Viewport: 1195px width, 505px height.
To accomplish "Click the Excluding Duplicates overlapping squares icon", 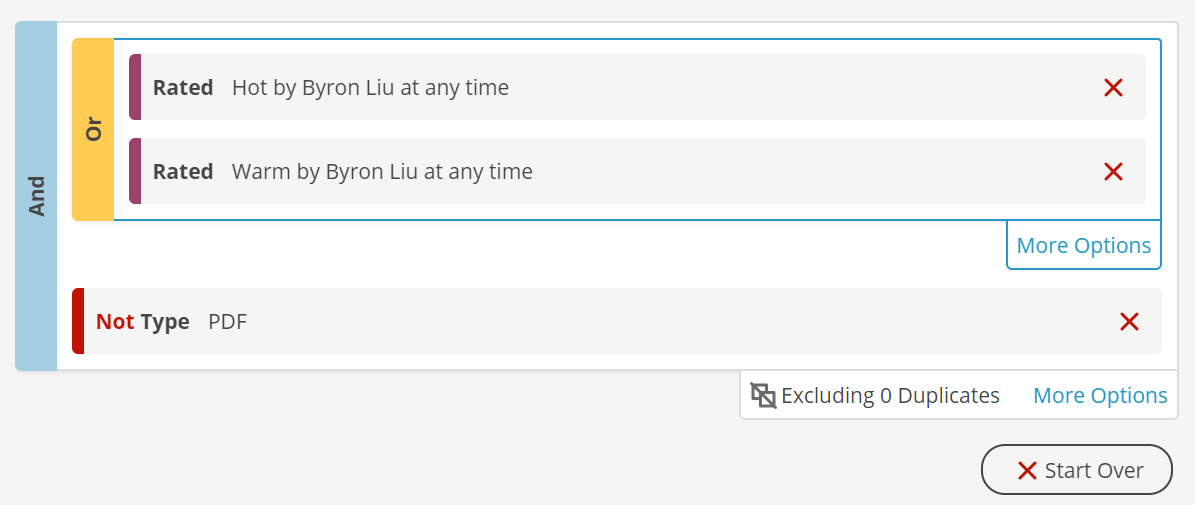I will [x=763, y=395].
